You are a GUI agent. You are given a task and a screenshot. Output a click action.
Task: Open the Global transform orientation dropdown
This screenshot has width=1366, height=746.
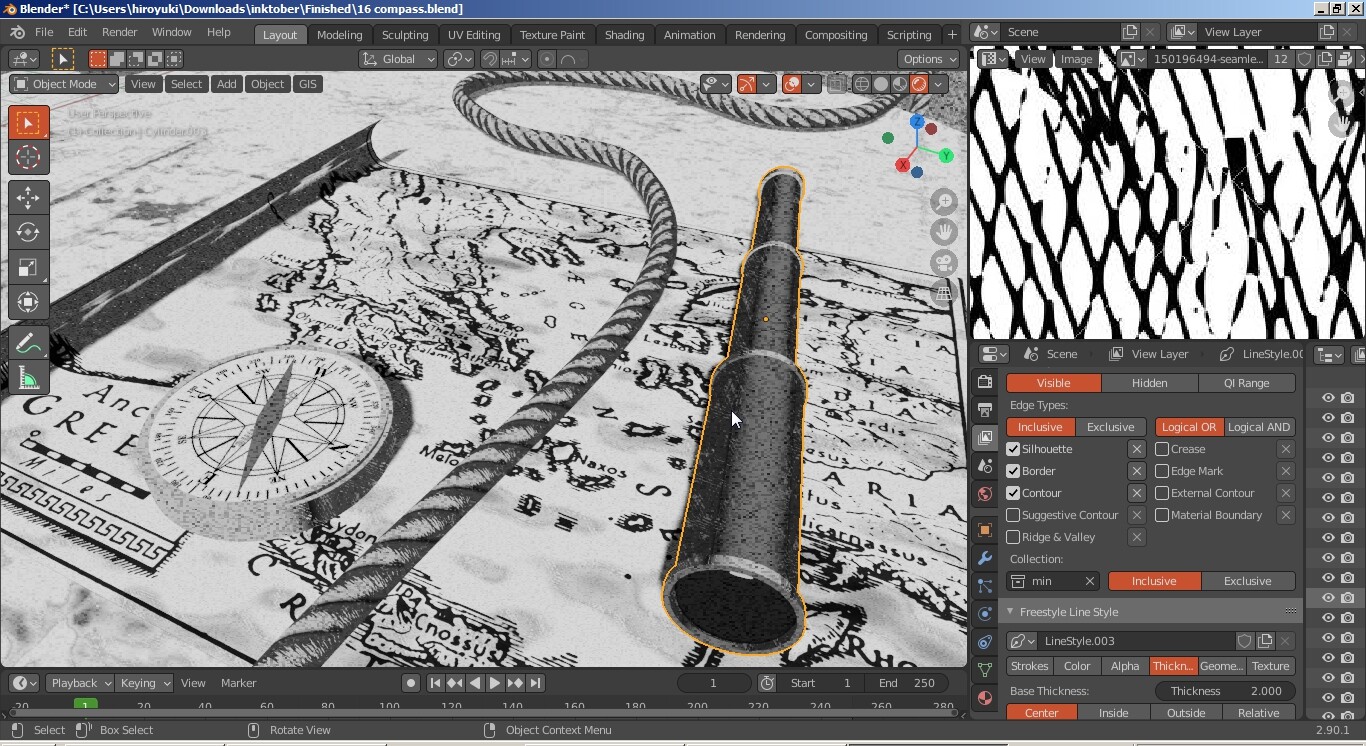pyautogui.click(x=399, y=59)
